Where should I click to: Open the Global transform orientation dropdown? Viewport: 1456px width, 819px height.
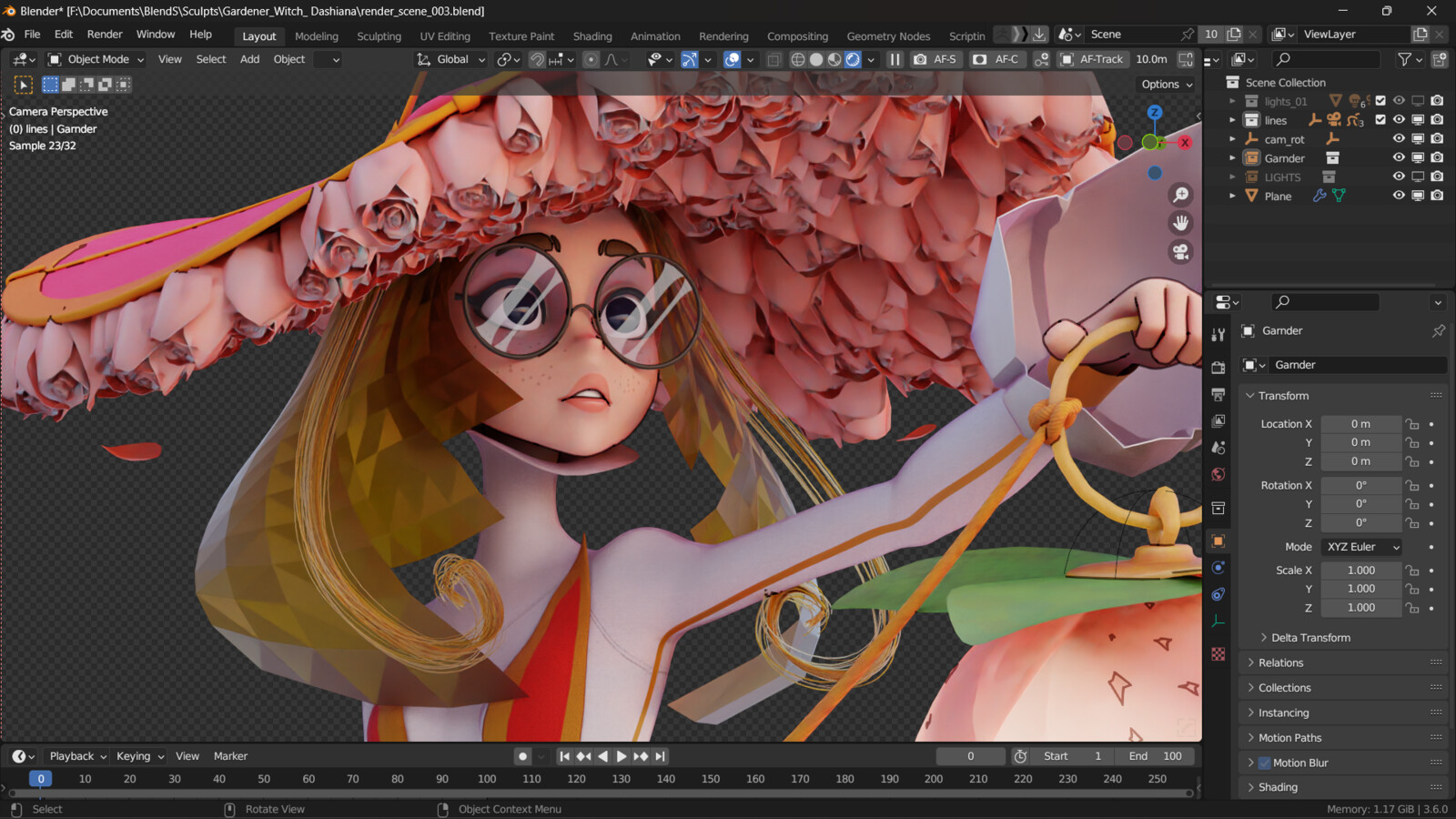452,59
